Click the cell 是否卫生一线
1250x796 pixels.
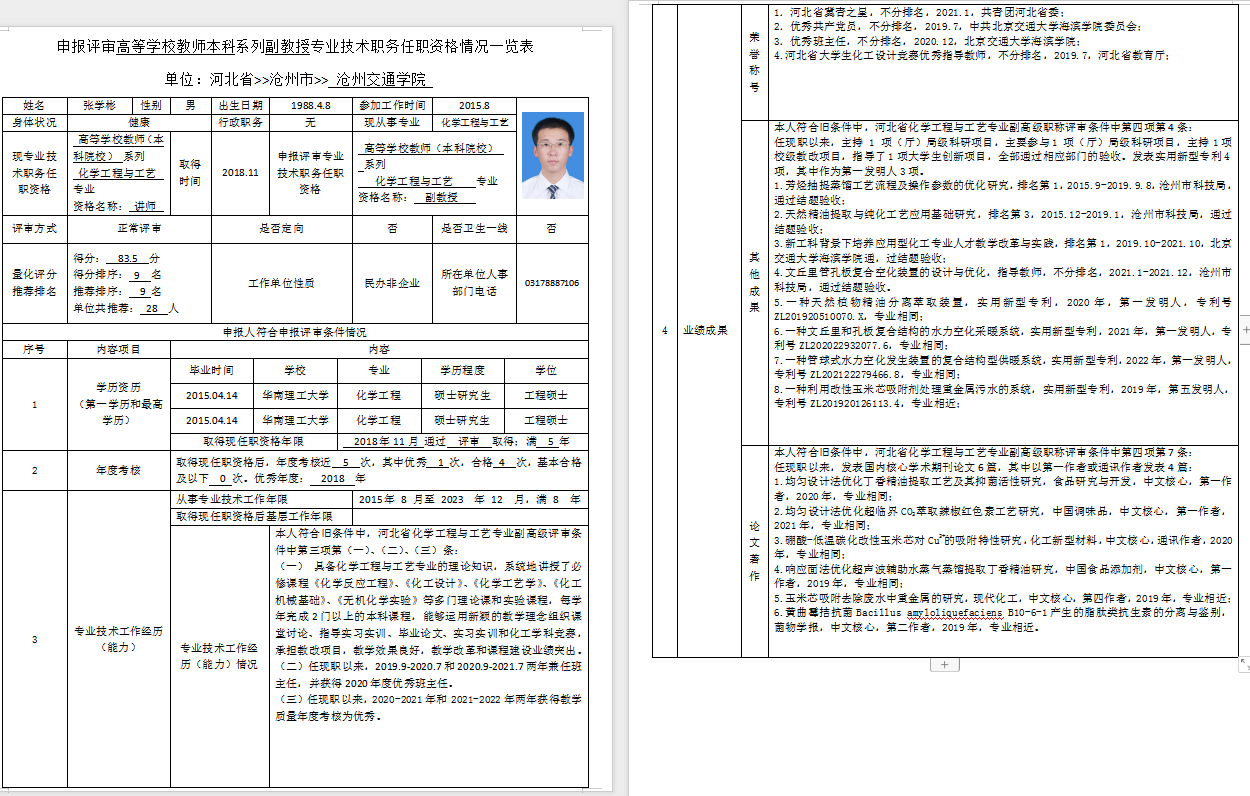(x=474, y=229)
